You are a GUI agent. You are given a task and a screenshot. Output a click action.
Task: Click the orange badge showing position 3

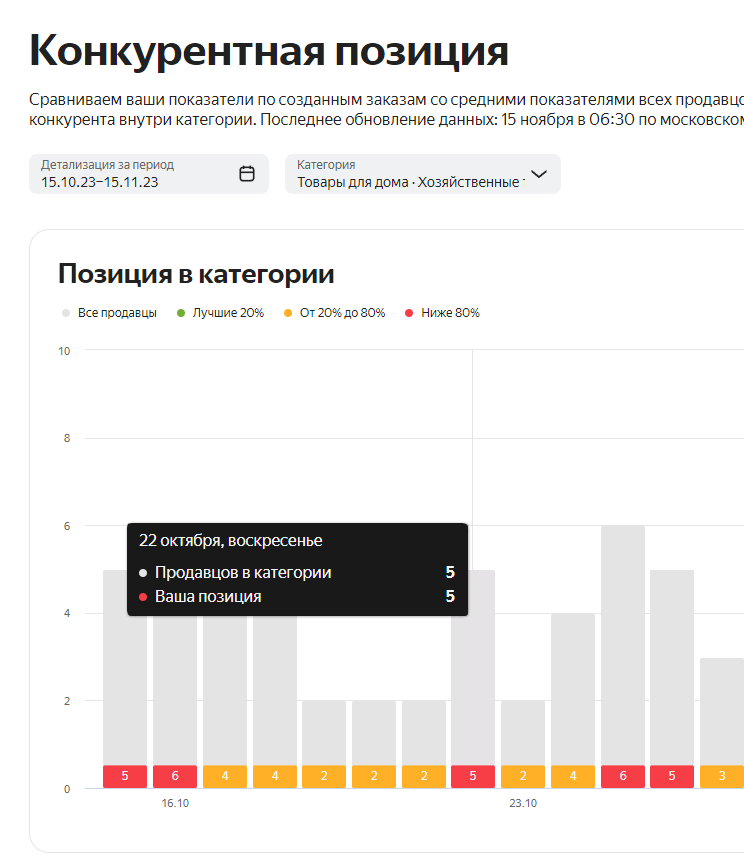pyautogui.click(x=722, y=776)
